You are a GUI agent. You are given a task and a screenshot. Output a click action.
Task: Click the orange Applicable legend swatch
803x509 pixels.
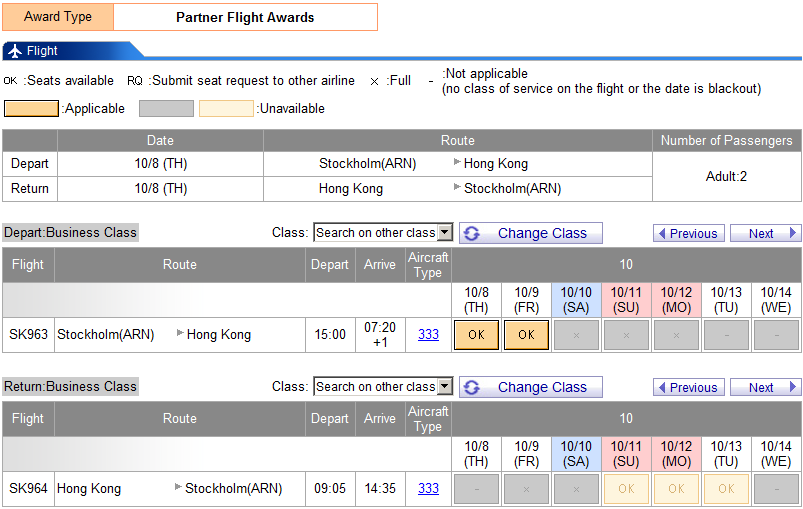tap(31, 109)
